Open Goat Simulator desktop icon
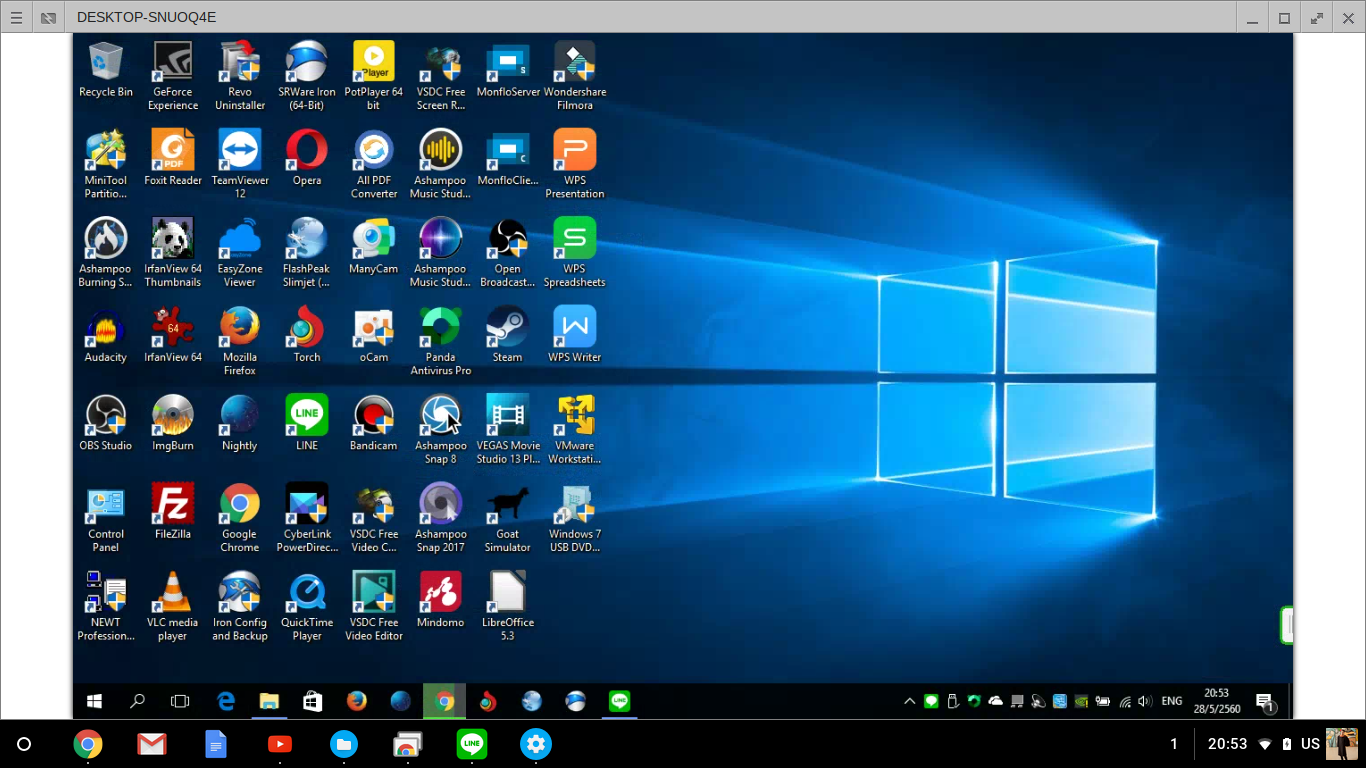 pyautogui.click(x=508, y=517)
